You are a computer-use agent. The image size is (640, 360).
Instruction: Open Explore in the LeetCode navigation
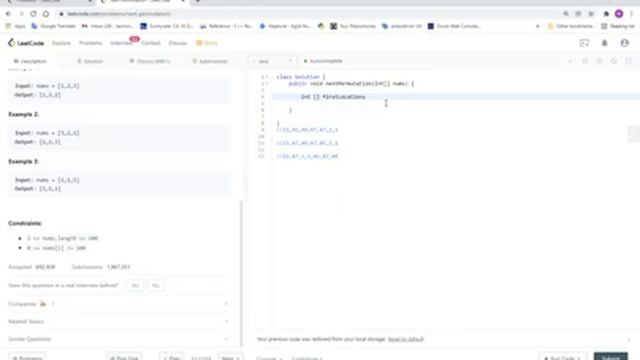tap(61, 43)
